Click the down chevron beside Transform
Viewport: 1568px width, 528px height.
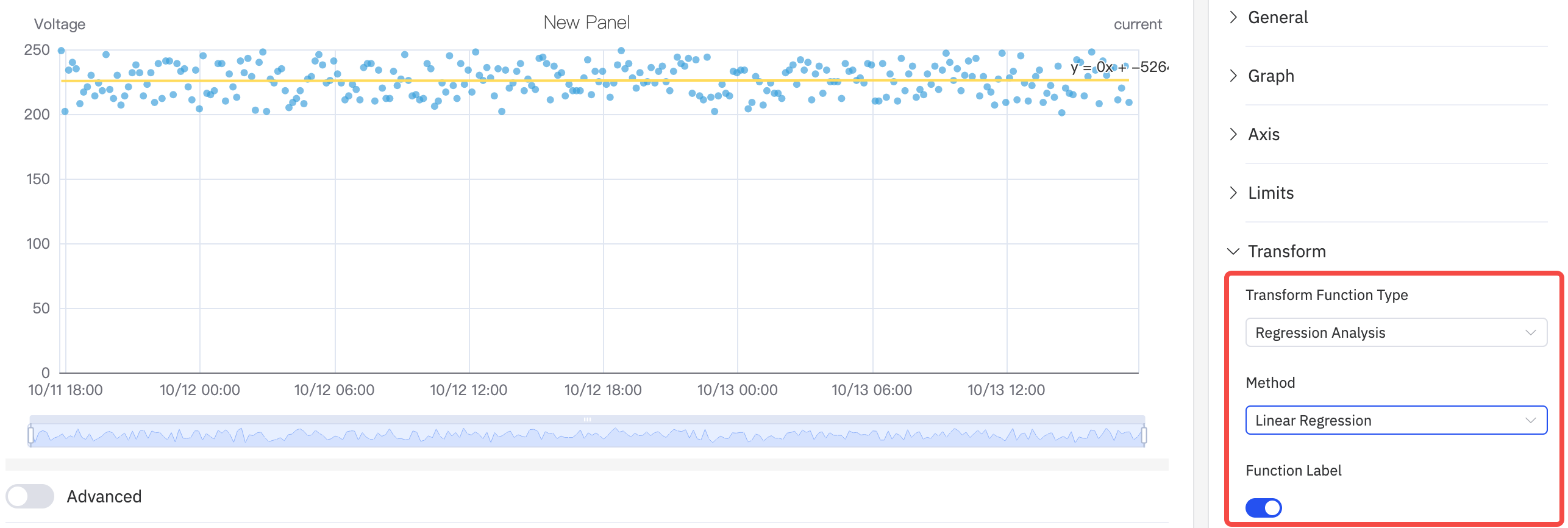pyautogui.click(x=1233, y=251)
